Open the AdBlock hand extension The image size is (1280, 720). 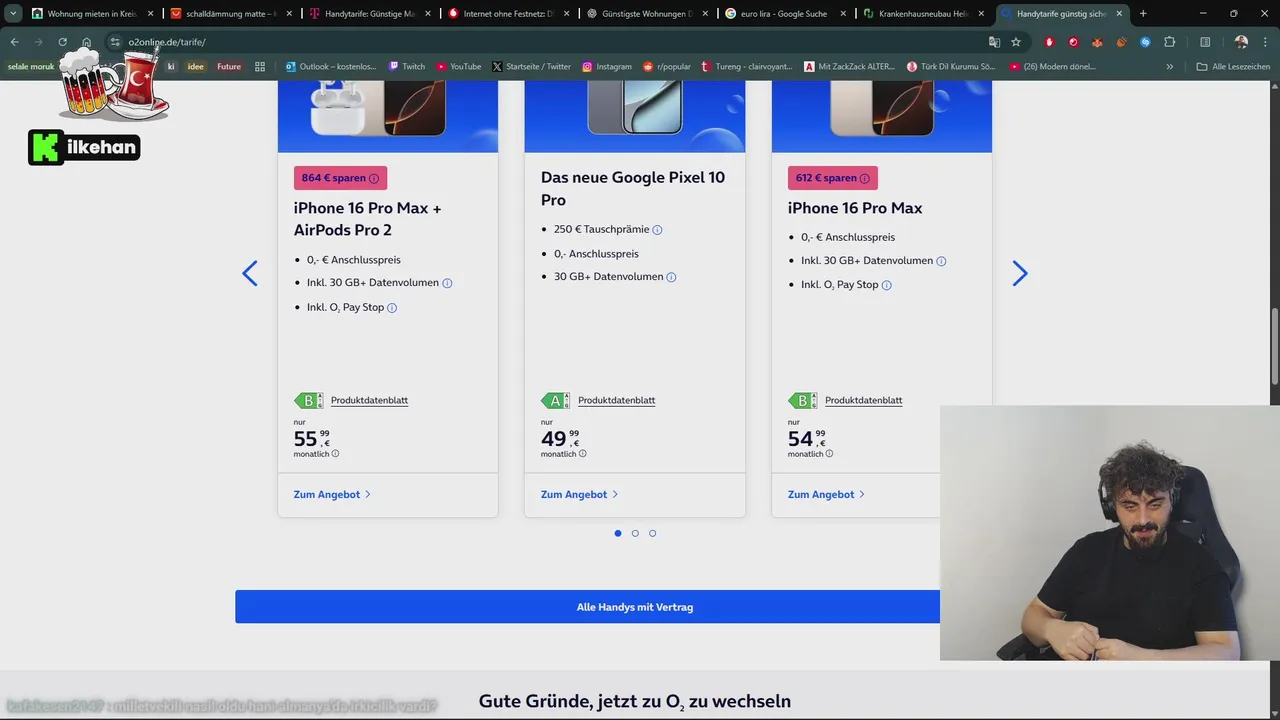click(1049, 42)
